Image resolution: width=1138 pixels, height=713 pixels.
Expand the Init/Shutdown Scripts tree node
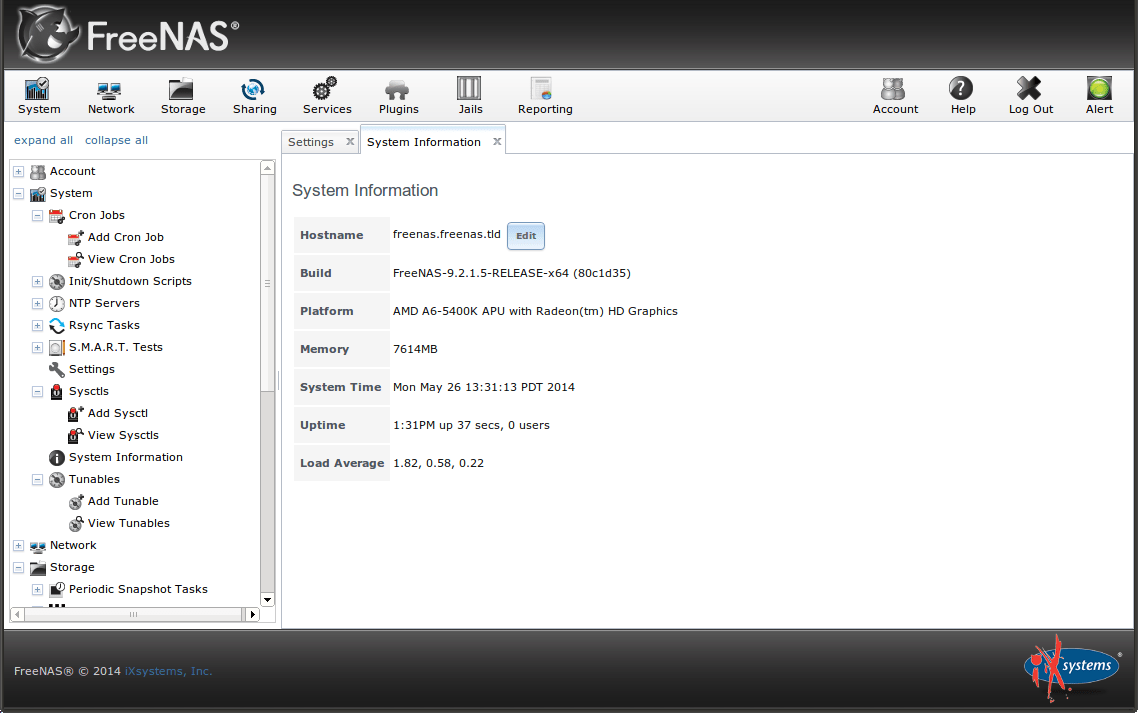click(x=37, y=281)
